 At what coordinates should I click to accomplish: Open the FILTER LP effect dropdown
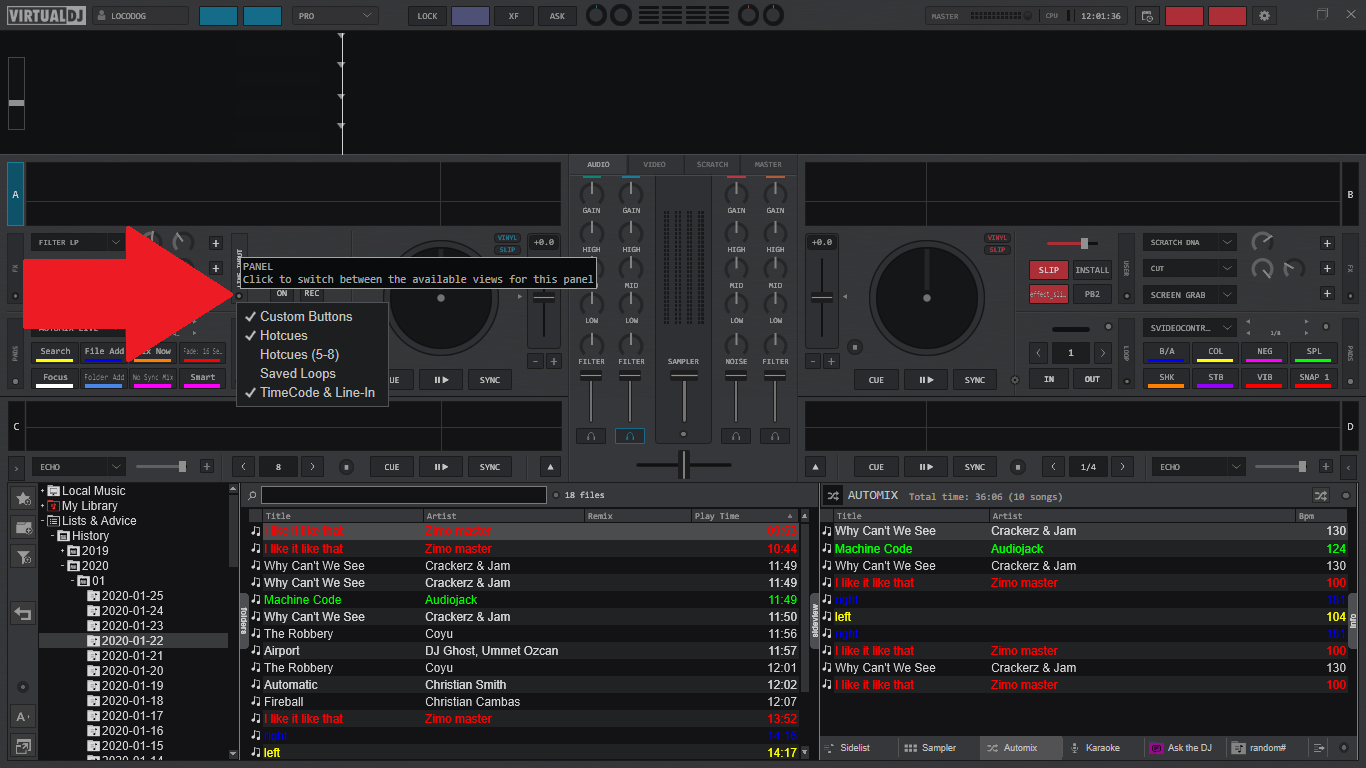pos(77,242)
